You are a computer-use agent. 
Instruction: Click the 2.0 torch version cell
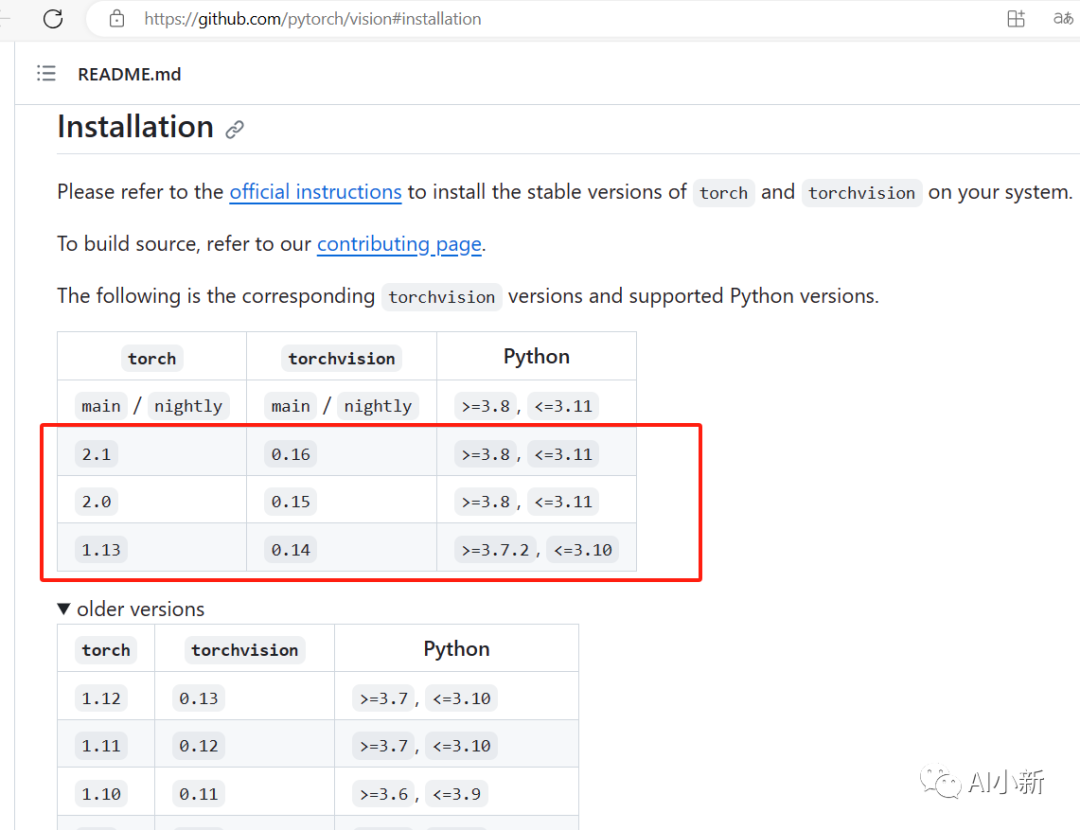pos(96,502)
